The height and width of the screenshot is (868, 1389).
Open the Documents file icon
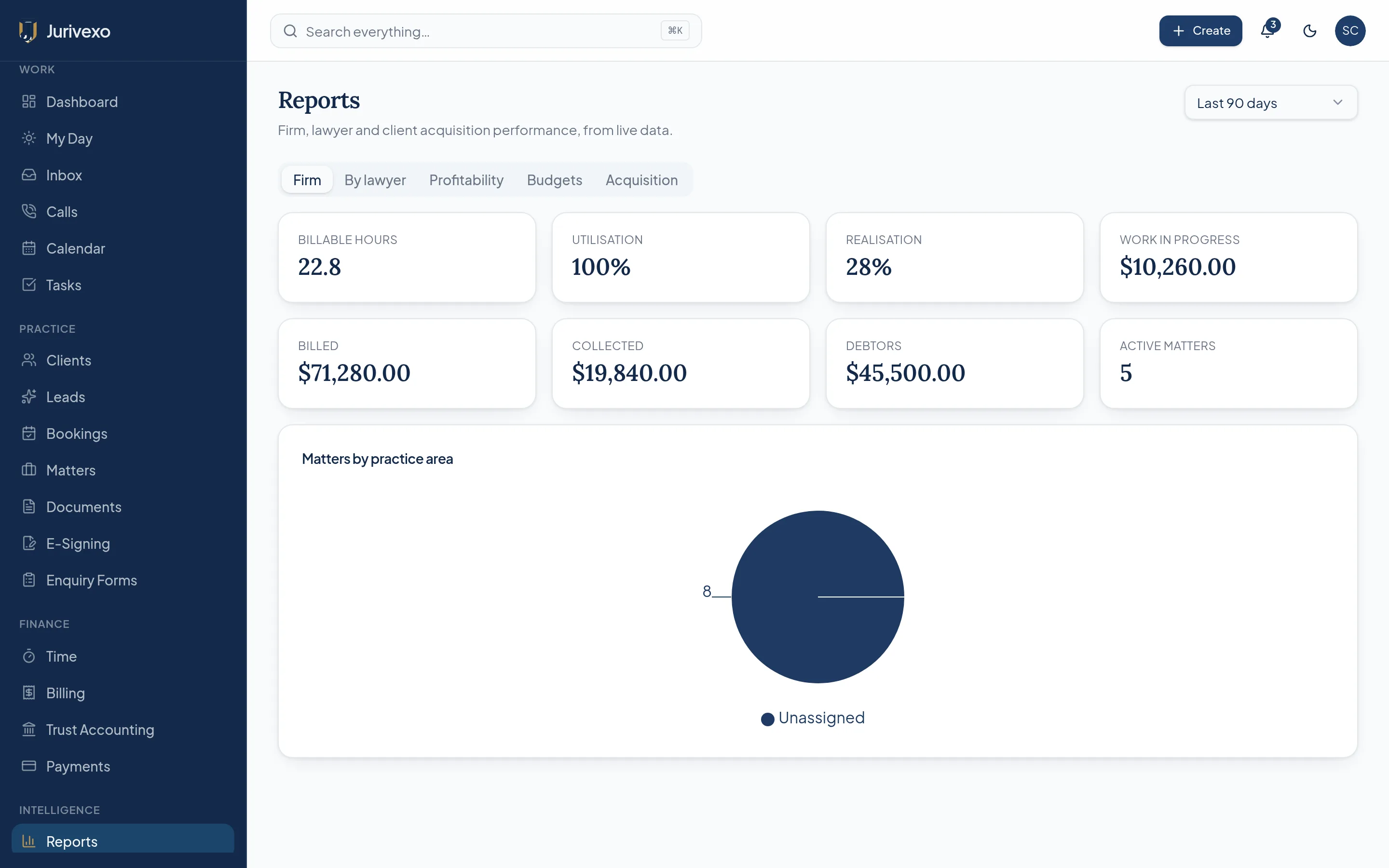(x=29, y=507)
